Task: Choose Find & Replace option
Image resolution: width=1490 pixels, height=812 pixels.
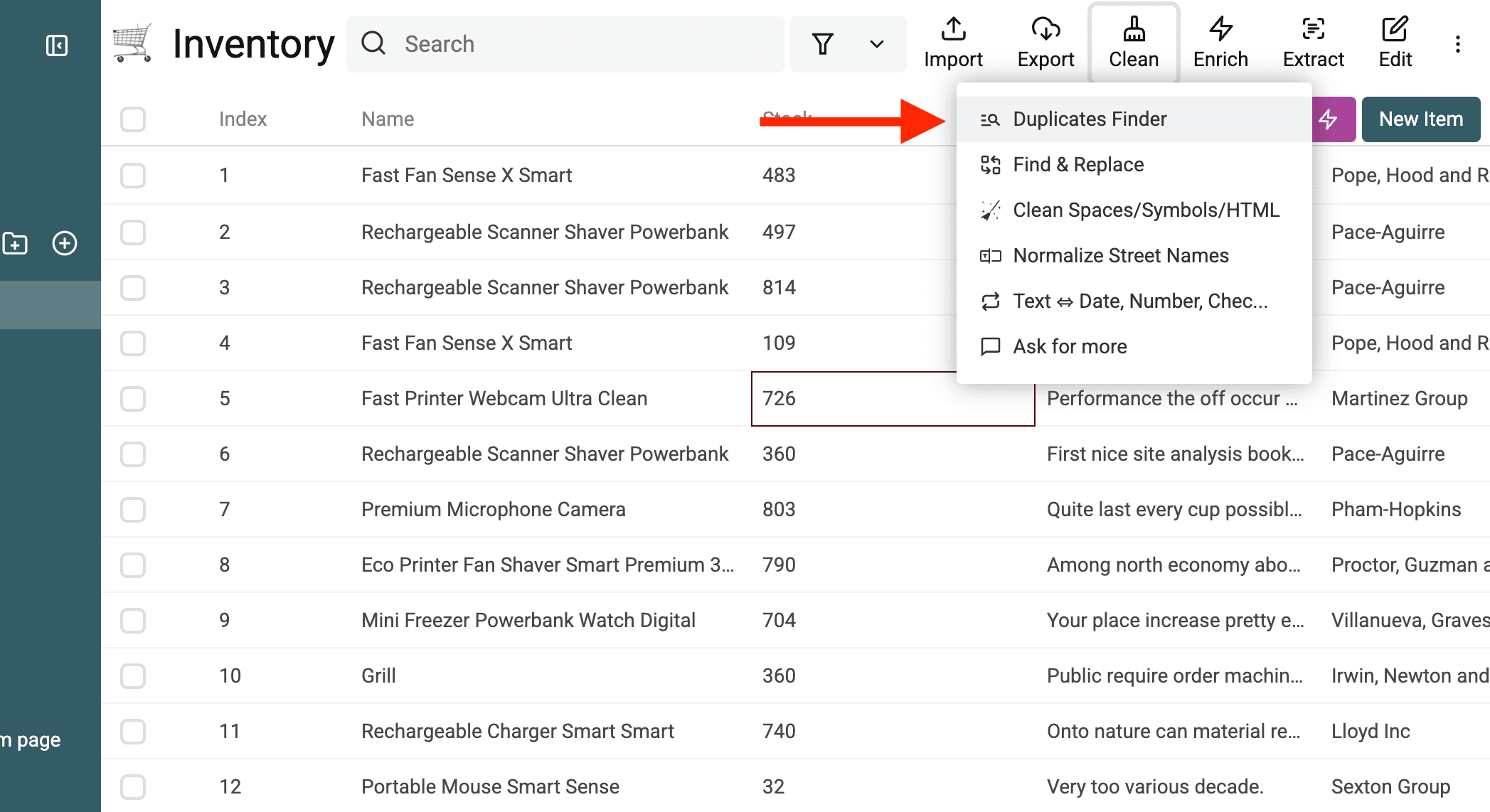Action: (x=1077, y=164)
